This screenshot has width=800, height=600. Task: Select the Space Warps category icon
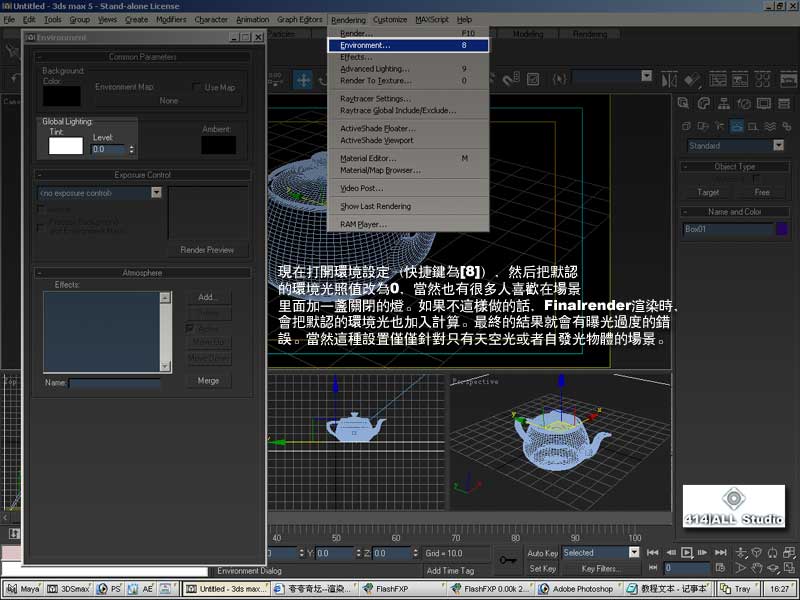click(x=770, y=126)
